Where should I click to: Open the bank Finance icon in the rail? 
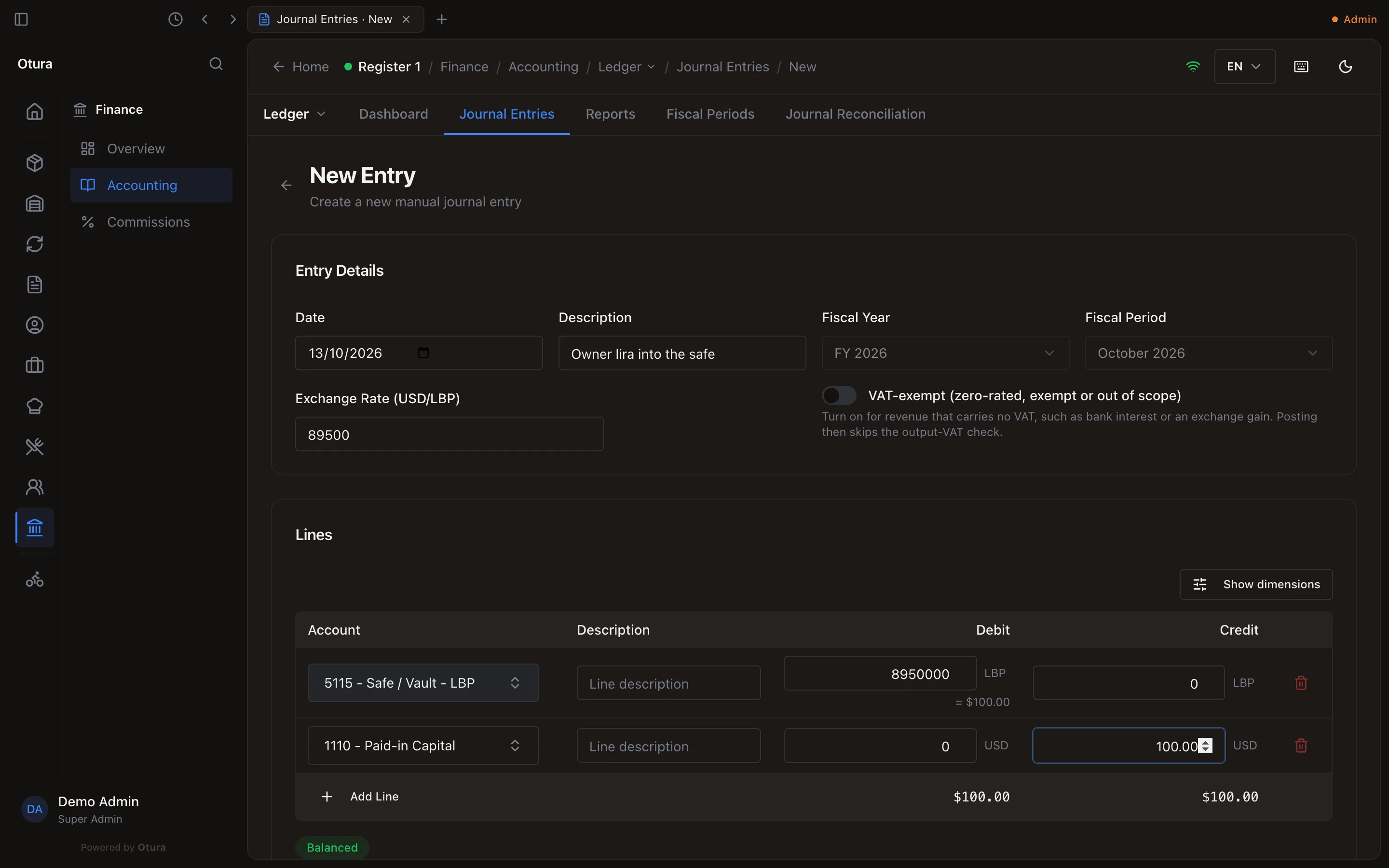[x=34, y=528]
